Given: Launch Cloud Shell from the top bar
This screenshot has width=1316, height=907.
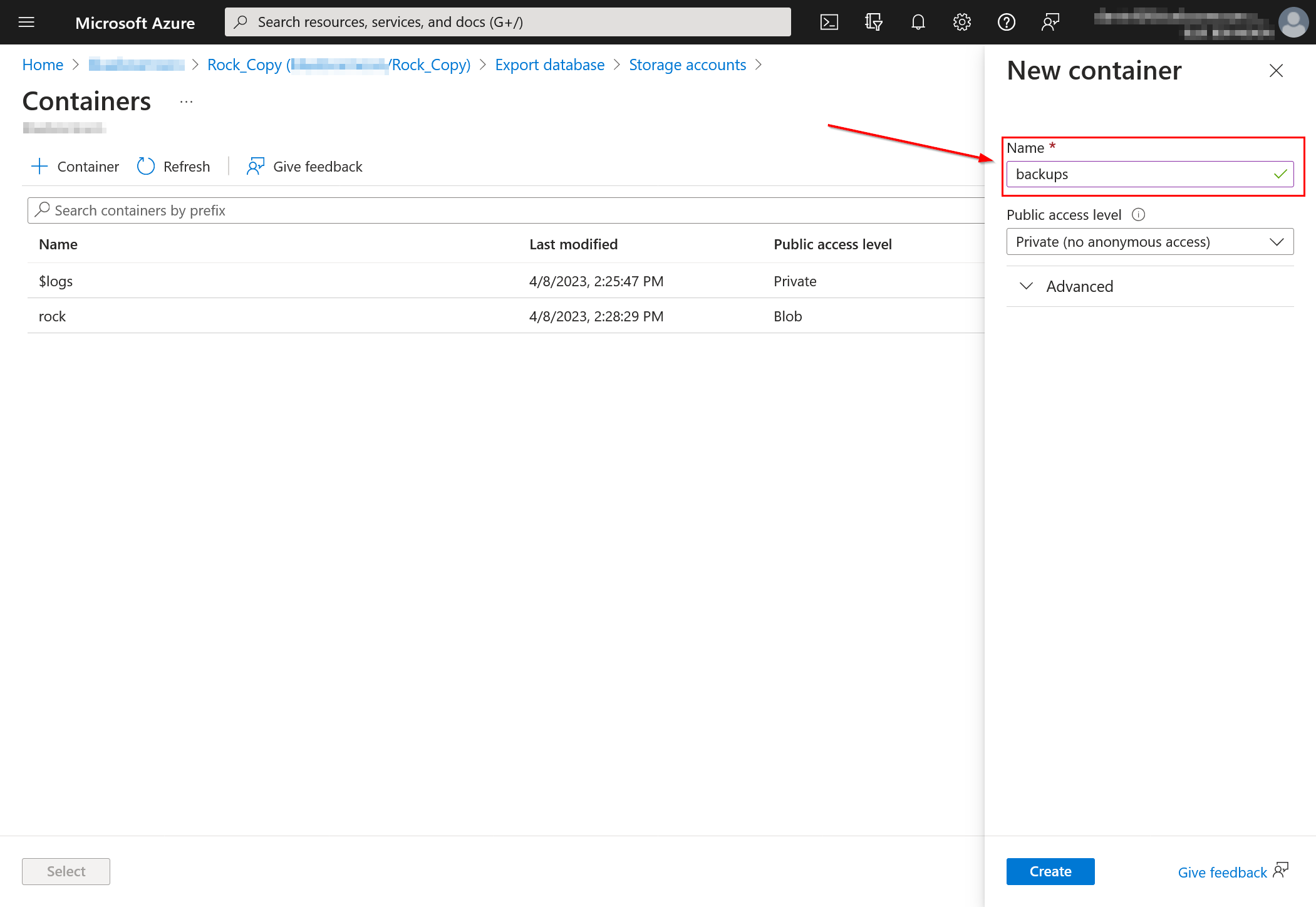Looking at the screenshot, I should tap(829, 23).
